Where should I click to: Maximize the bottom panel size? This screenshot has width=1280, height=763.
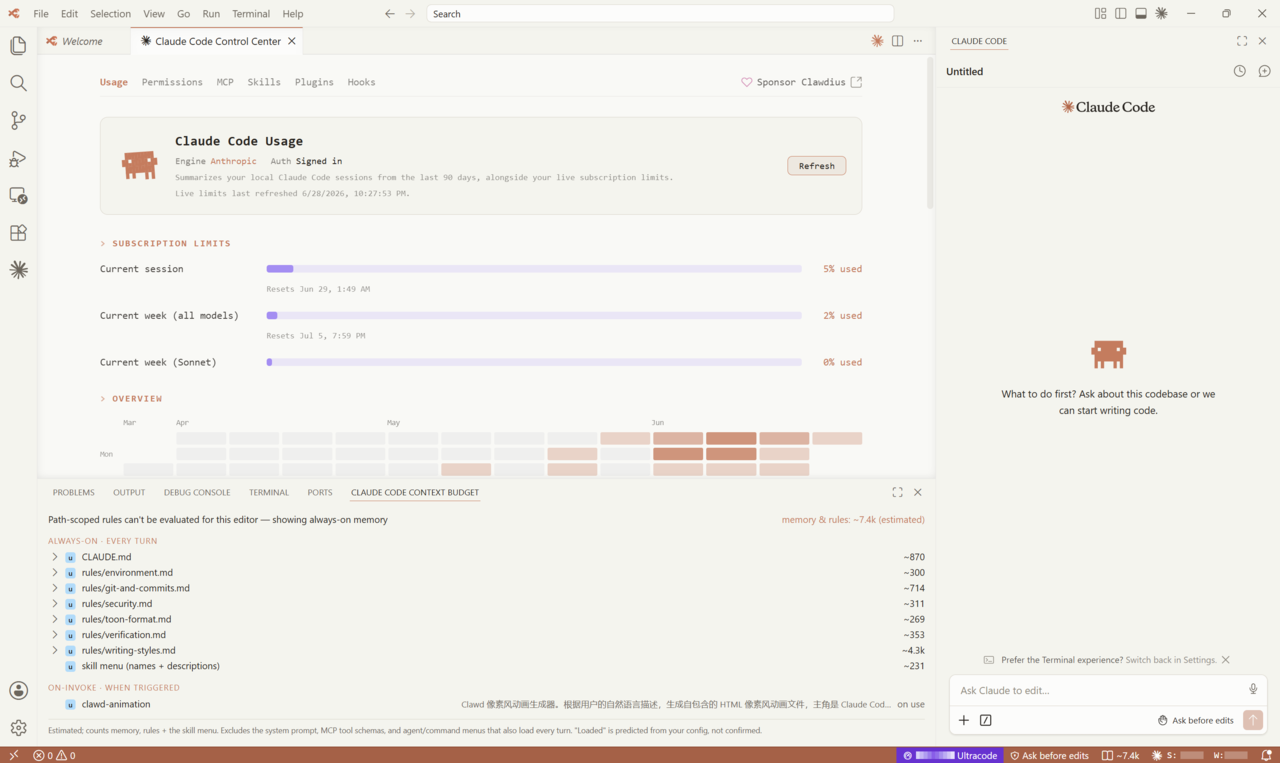pos(897,492)
